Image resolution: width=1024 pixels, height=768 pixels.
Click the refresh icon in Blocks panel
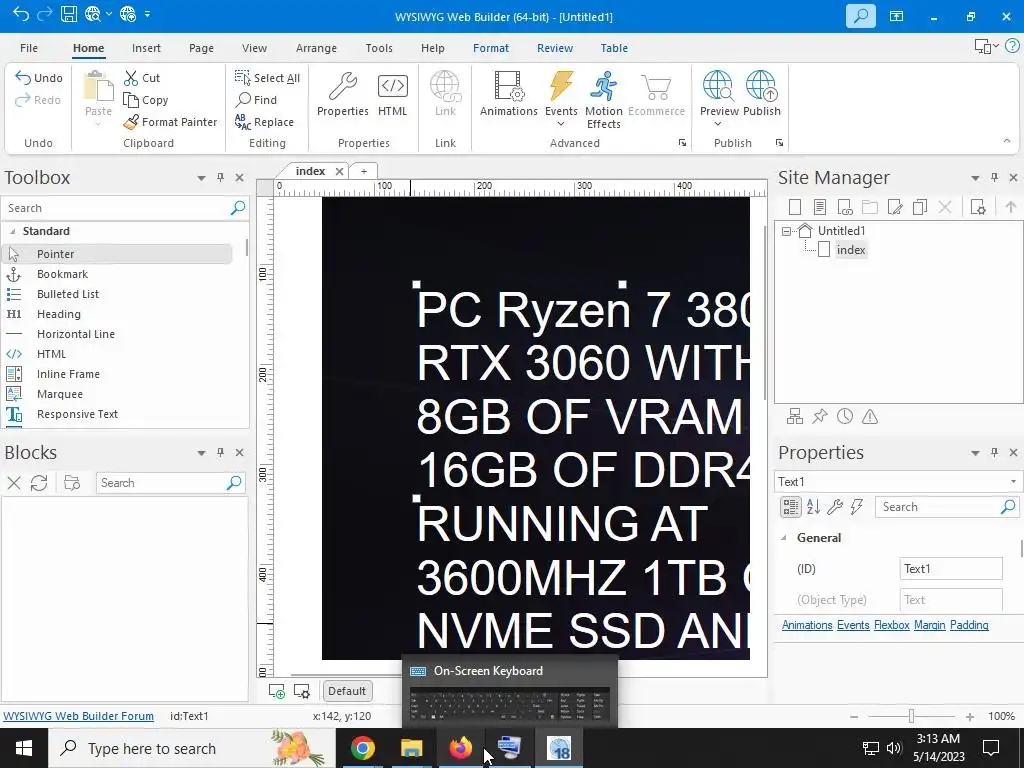tap(39, 483)
